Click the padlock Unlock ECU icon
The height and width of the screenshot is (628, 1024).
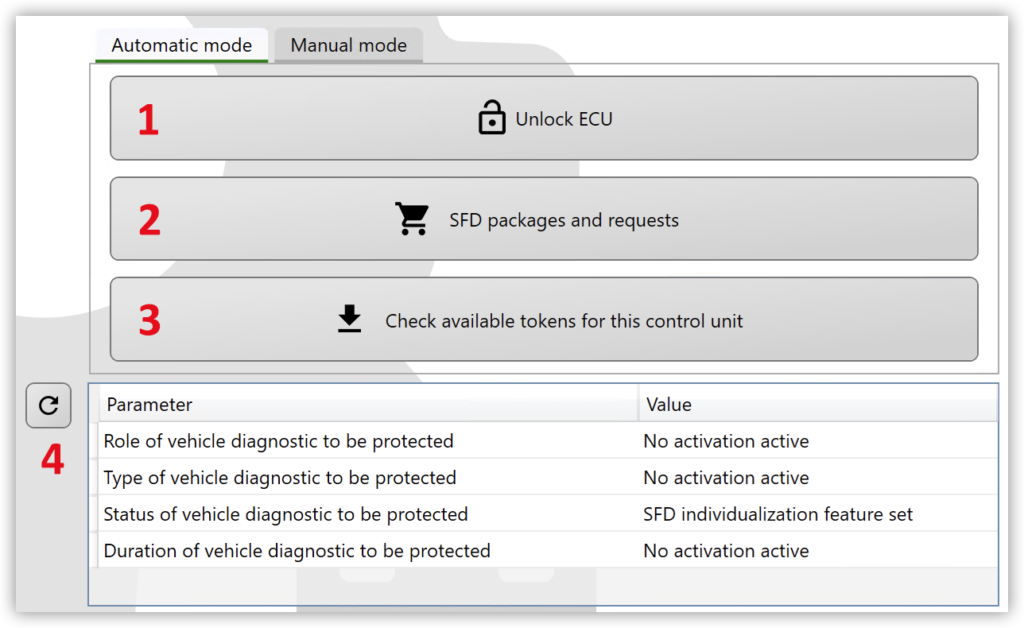(x=491, y=118)
